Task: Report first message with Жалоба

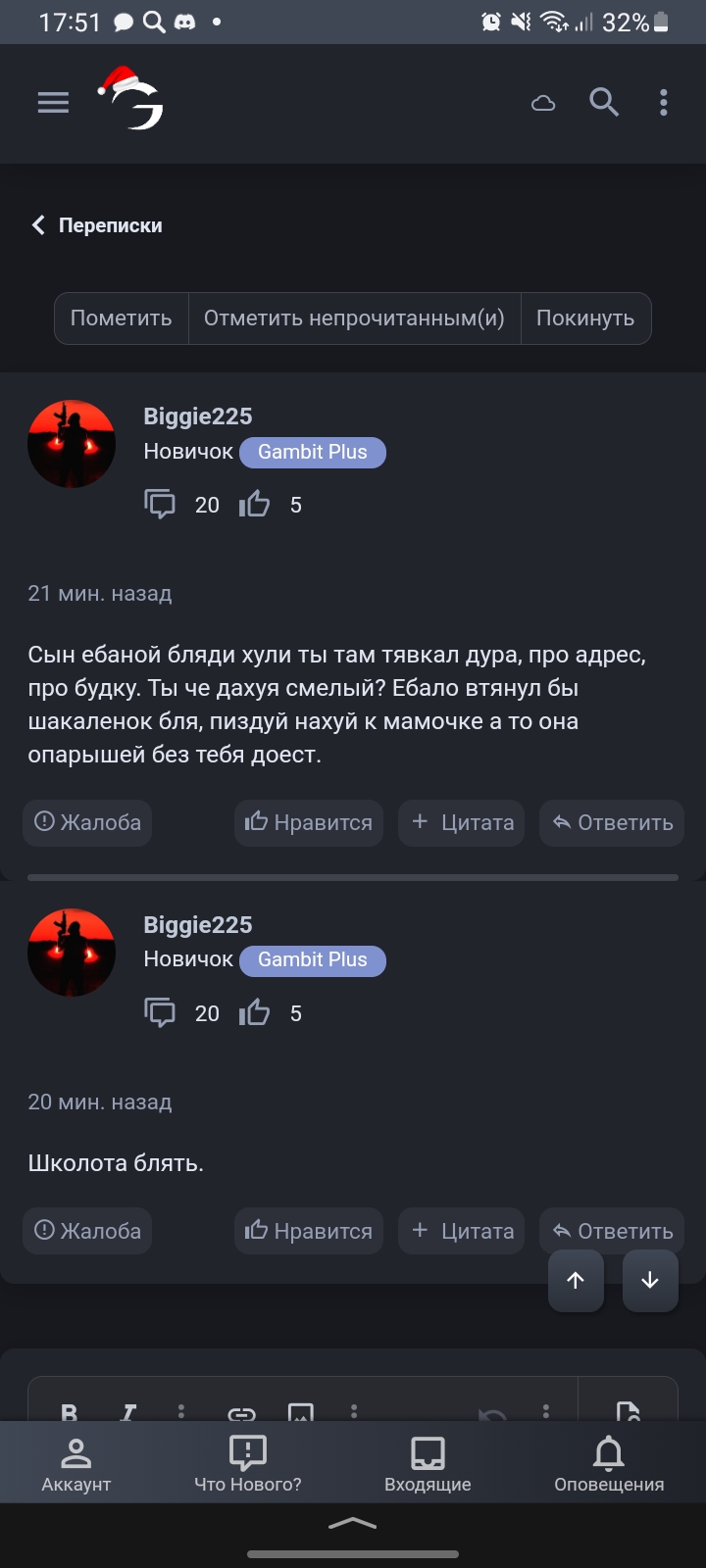Action: pos(87,822)
